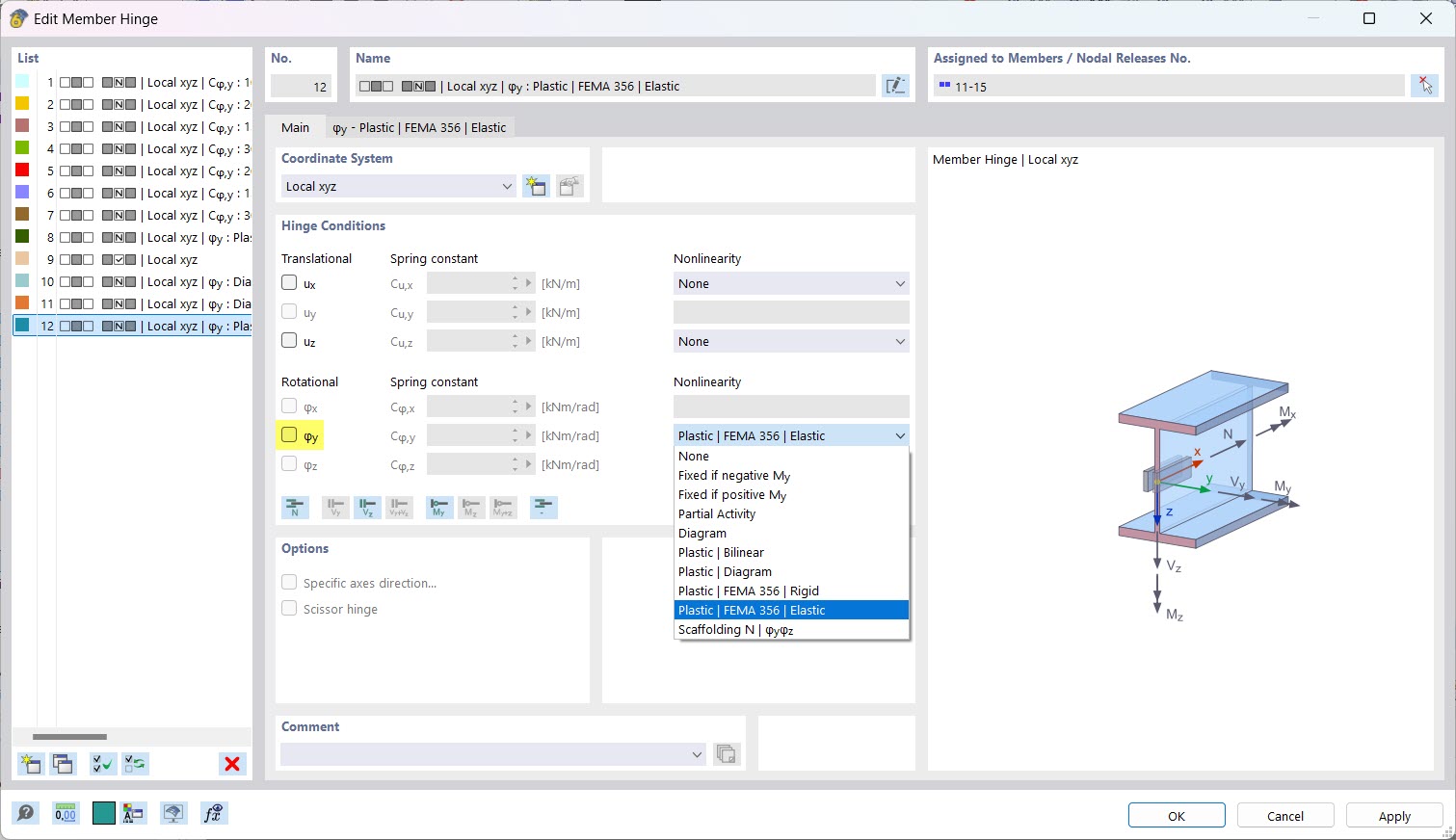The height and width of the screenshot is (840, 1456).
Task: Click the Mz moment preset icon
Action: pos(471,507)
